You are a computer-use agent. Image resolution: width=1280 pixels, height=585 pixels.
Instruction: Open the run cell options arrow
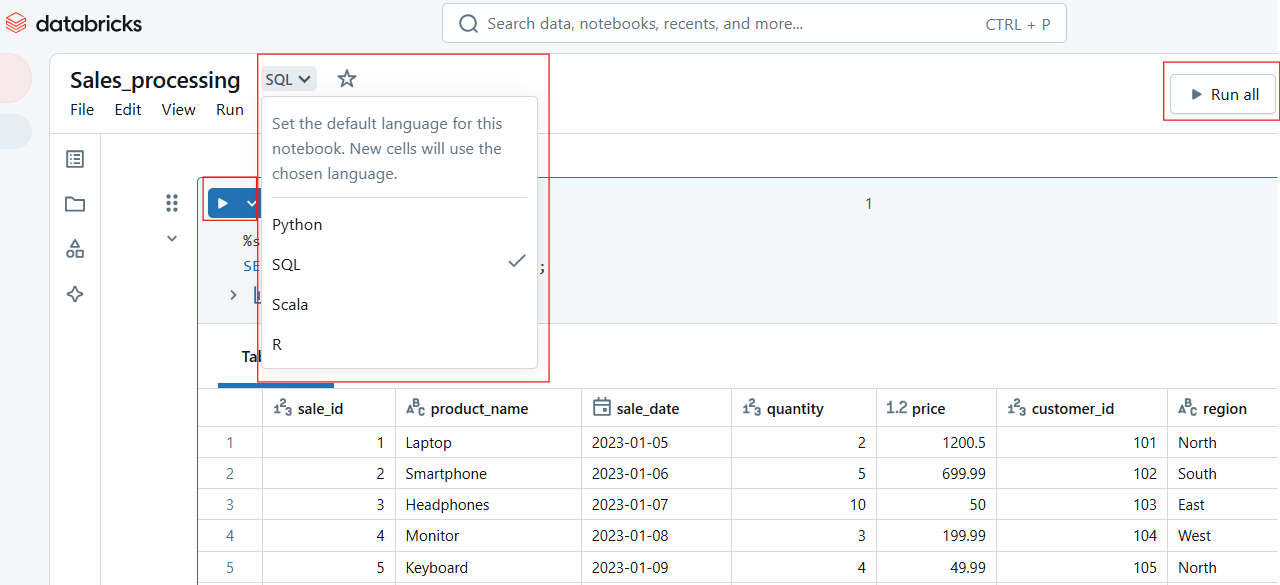(x=250, y=204)
